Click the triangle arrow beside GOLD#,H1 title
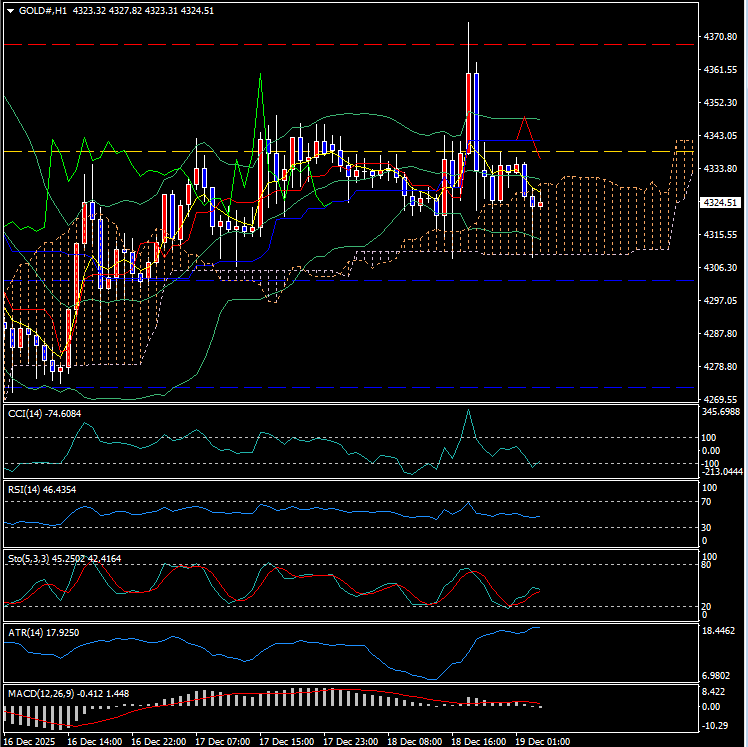Viewport: 748px width, 747px height. [x=10, y=10]
